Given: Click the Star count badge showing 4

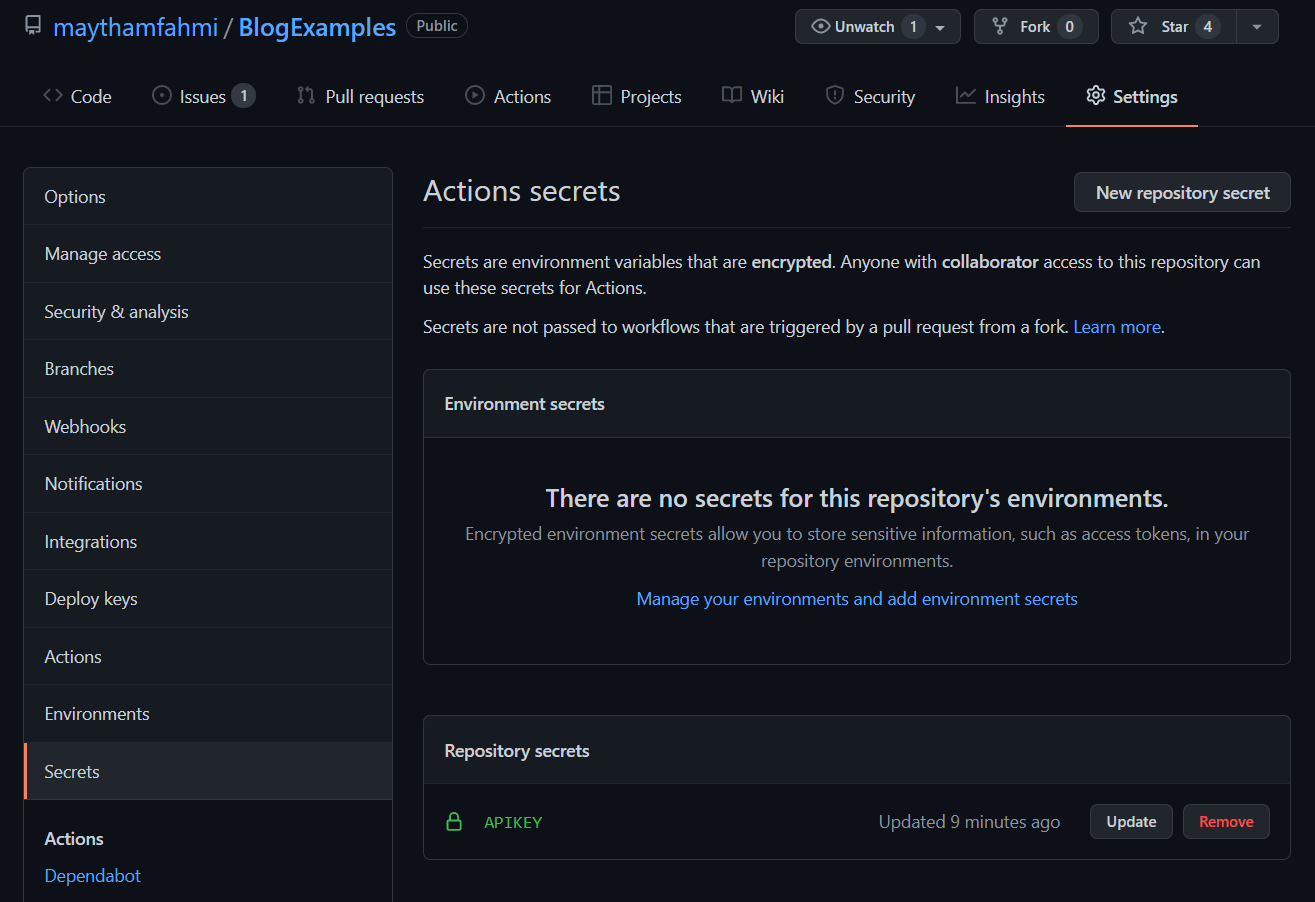Looking at the screenshot, I should [x=1208, y=27].
